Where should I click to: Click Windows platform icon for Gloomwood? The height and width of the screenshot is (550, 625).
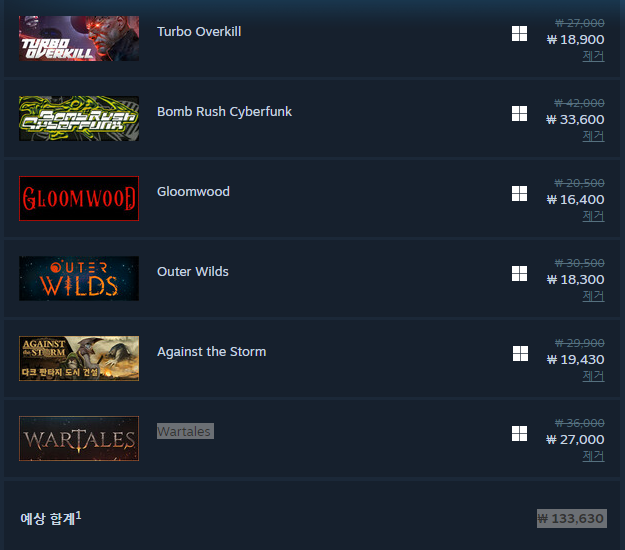[x=519, y=194]
